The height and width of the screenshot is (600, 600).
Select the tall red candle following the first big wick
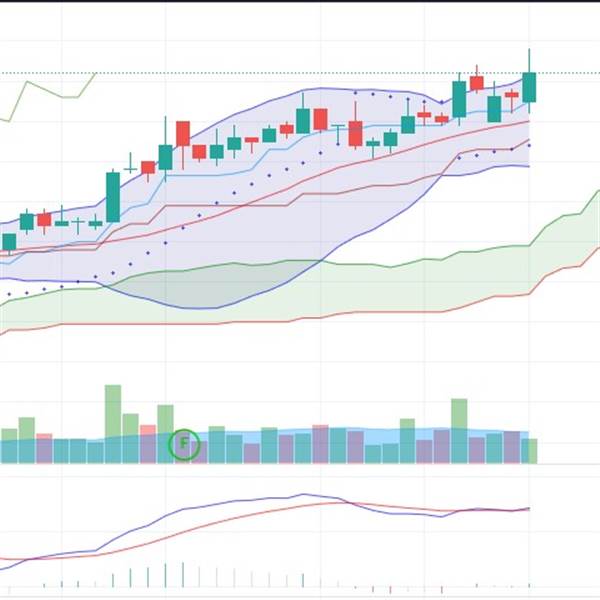click(183, 134)
